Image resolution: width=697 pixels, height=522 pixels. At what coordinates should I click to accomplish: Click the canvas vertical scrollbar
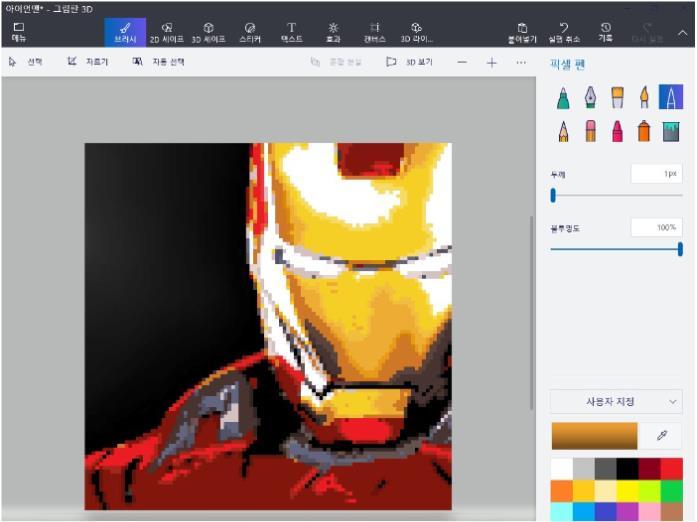point(532,313)
